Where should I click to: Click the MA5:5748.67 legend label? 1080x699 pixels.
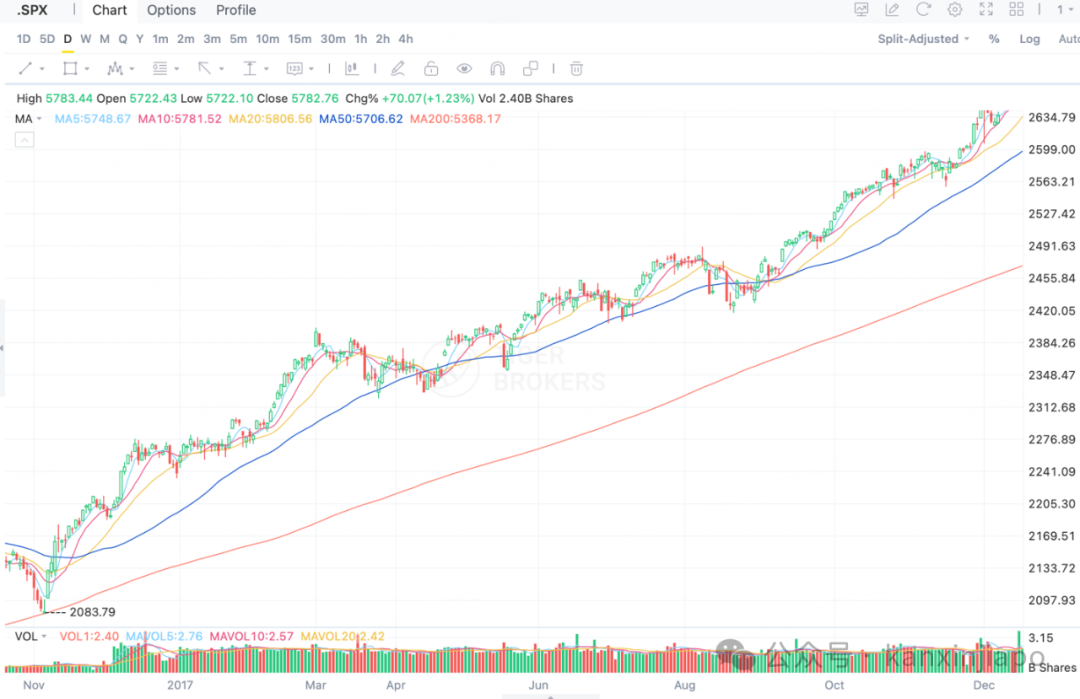(92, 118)
